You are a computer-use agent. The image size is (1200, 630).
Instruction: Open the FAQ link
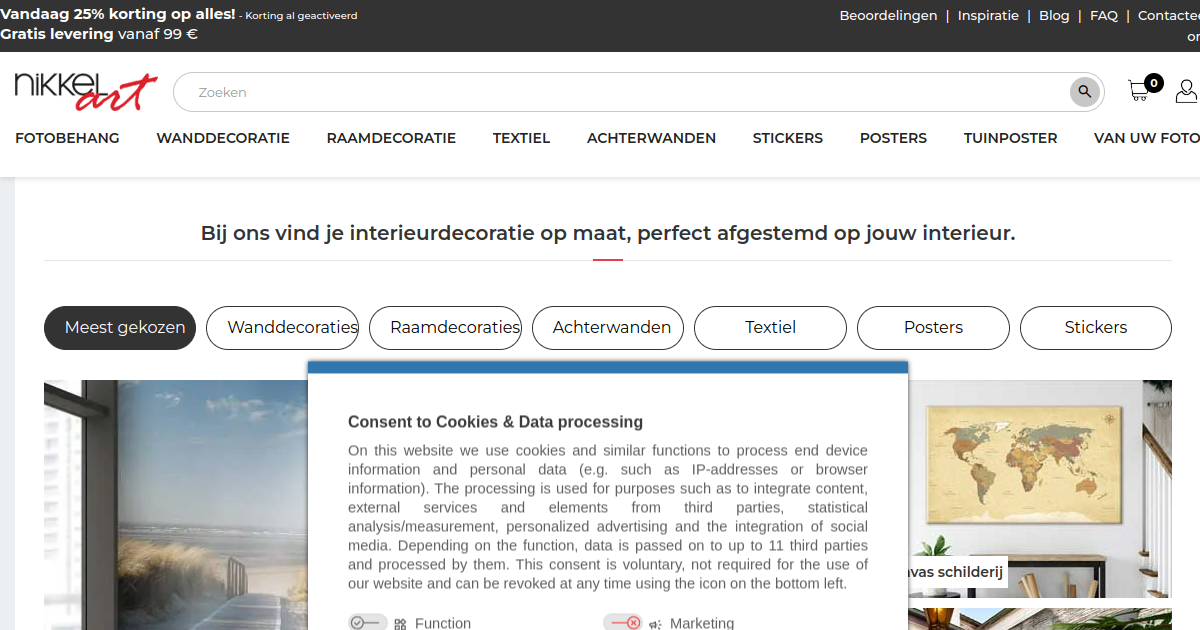(x=1104, y=15)
